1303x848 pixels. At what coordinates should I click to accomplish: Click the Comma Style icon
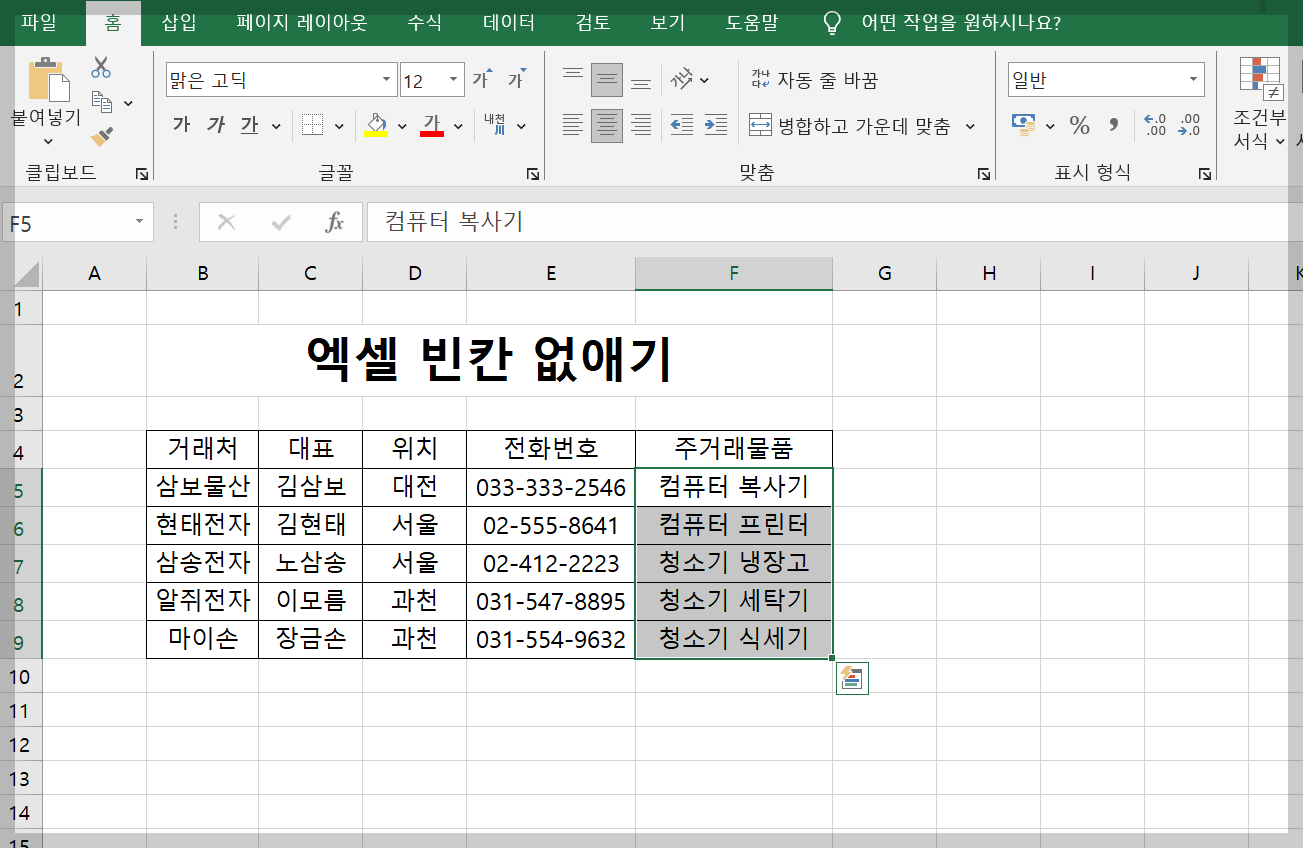coord(1114,124)
